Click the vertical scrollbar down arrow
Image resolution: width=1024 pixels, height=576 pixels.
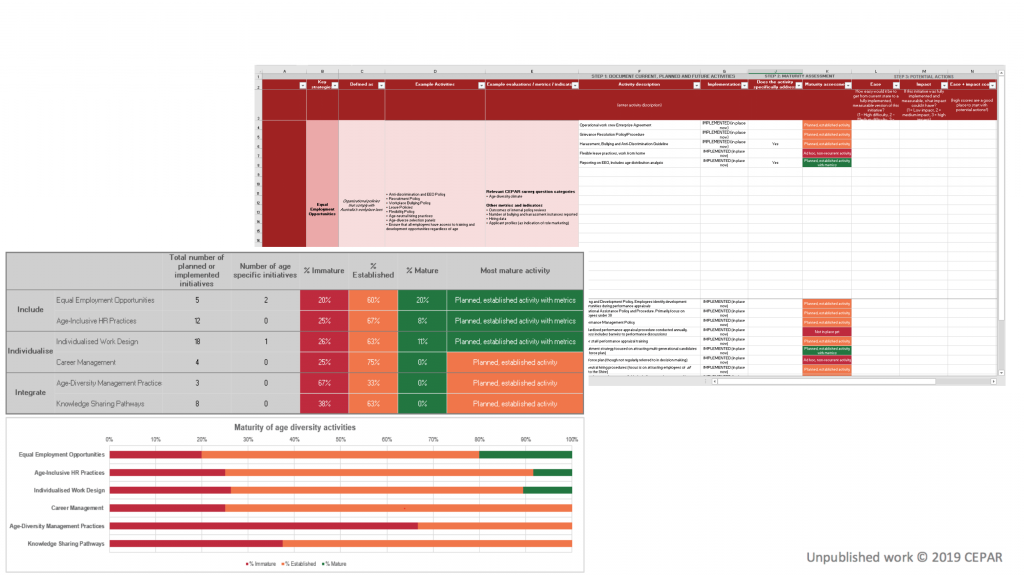click(x=1001, y=373)
